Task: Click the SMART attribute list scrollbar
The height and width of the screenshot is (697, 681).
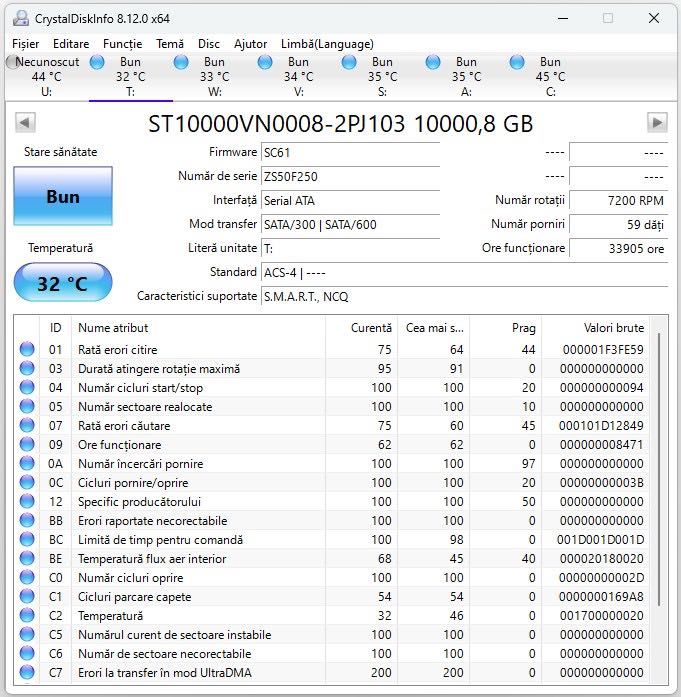Action: 658,469
